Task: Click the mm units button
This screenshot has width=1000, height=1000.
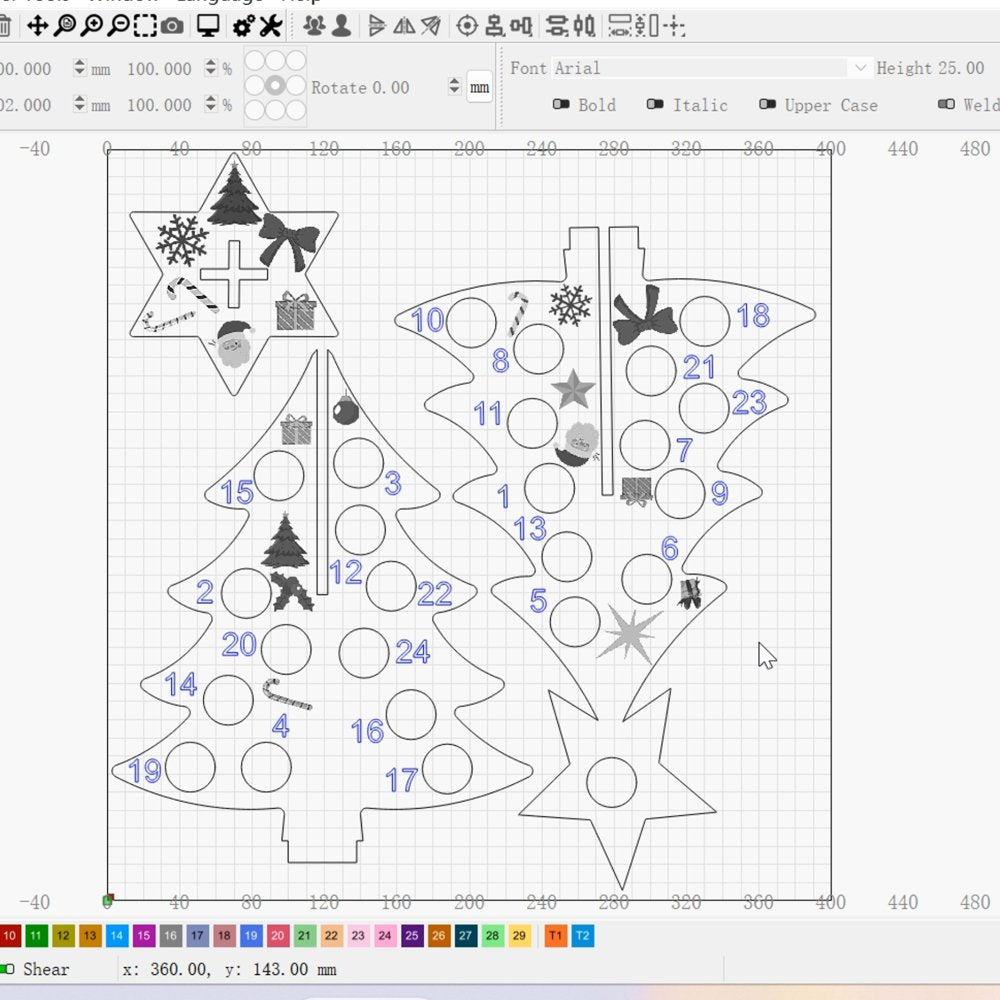Action: (480, 87)
